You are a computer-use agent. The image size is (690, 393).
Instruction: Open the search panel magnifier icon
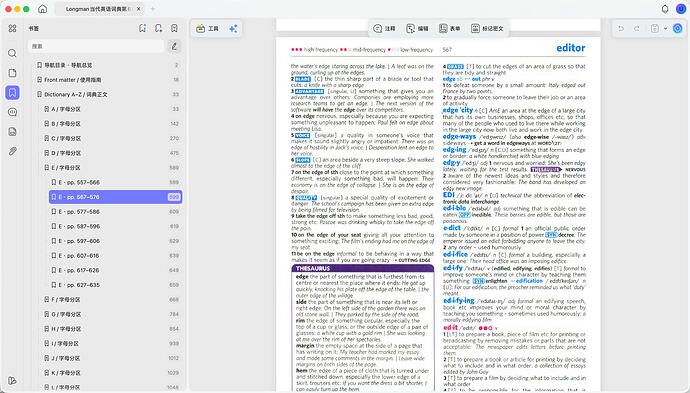(x=12, y=53)
